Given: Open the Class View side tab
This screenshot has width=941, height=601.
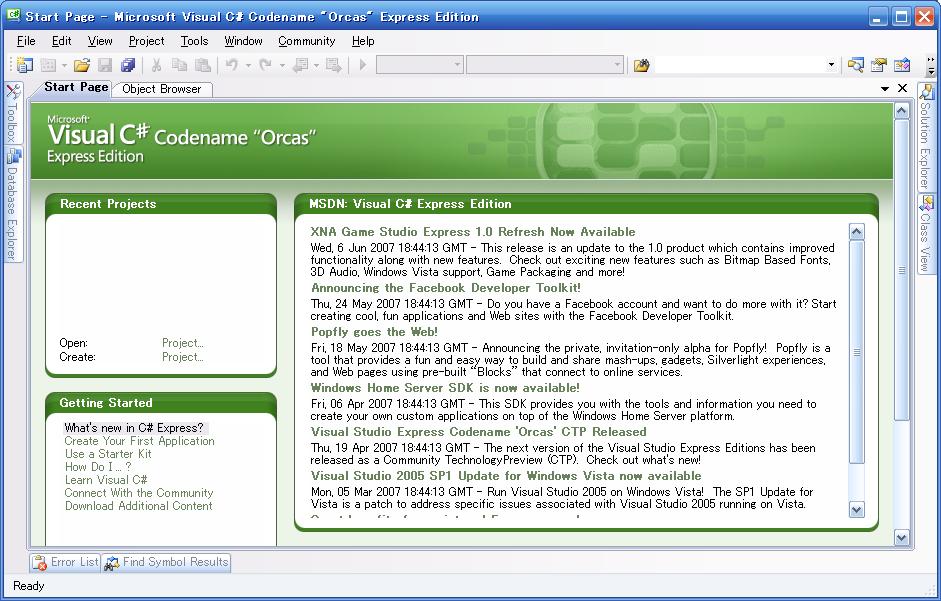Looking at the screenshot, I should coord(926,234).
